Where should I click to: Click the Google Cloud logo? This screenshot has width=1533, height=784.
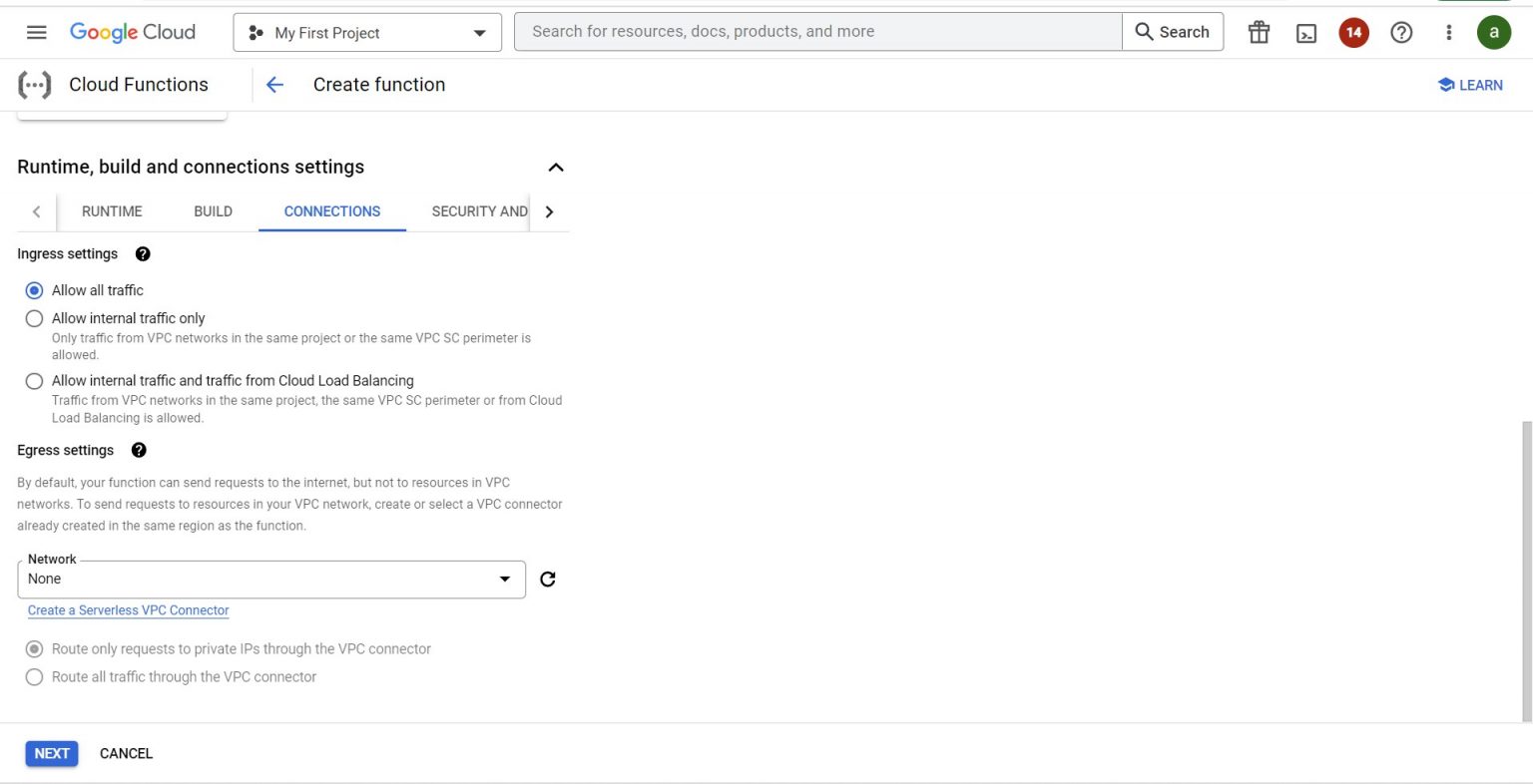133,32
